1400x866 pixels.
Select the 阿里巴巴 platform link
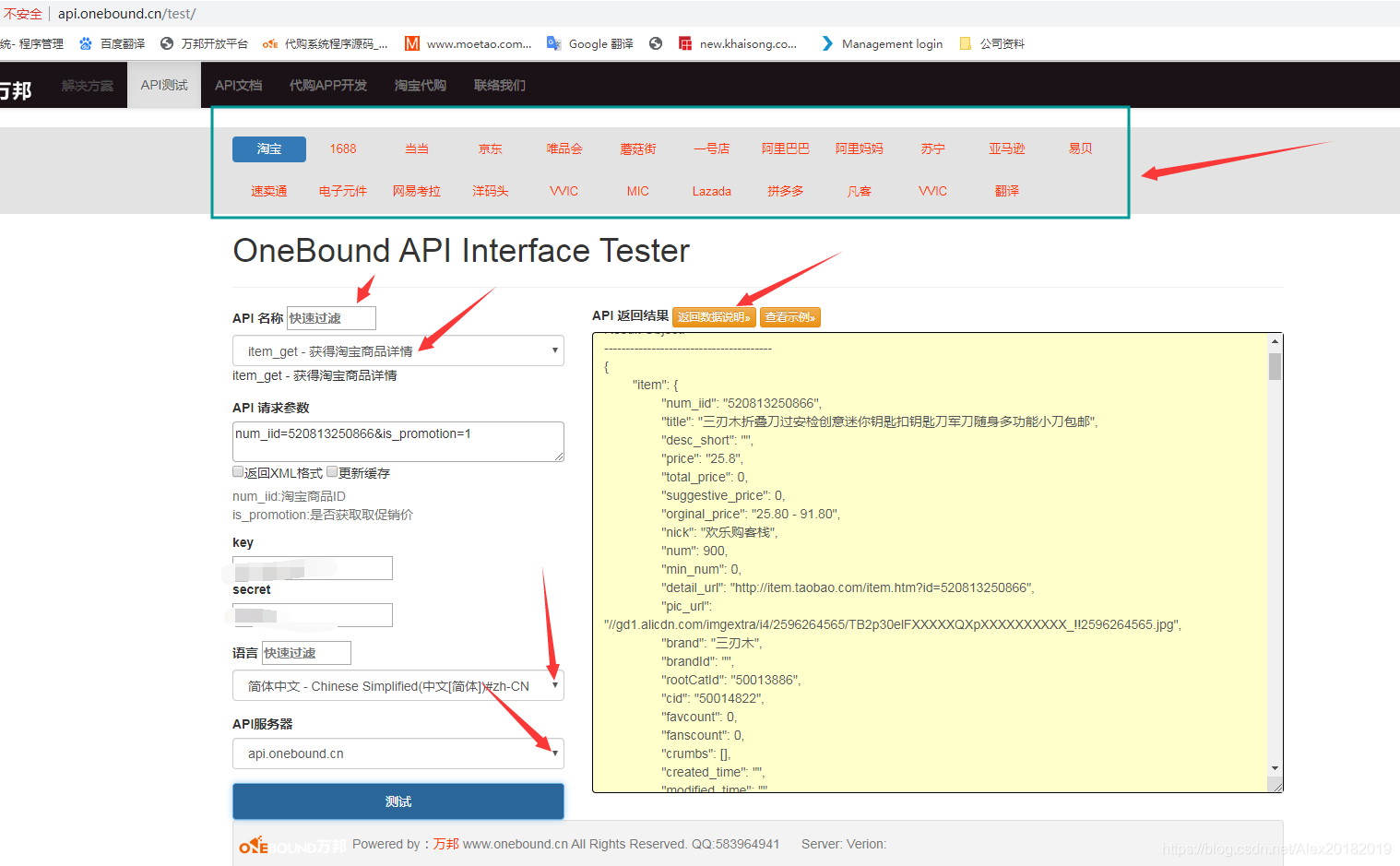[x=786, y=148]
